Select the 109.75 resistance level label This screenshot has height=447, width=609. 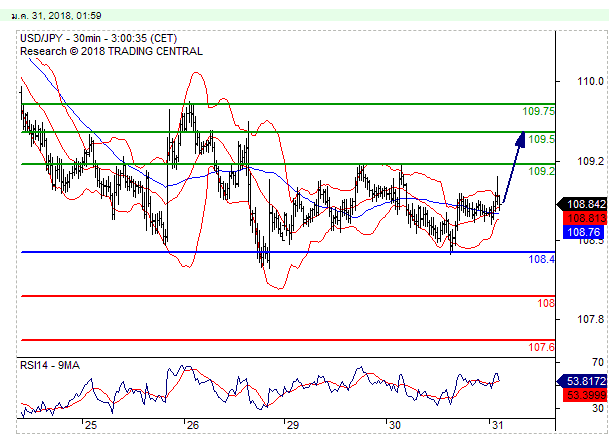539,111
